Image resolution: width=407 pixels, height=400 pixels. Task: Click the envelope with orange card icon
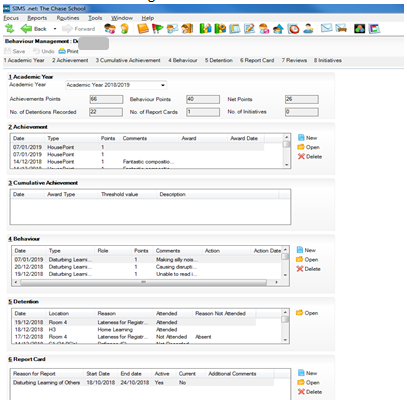(x=341, y=28)
